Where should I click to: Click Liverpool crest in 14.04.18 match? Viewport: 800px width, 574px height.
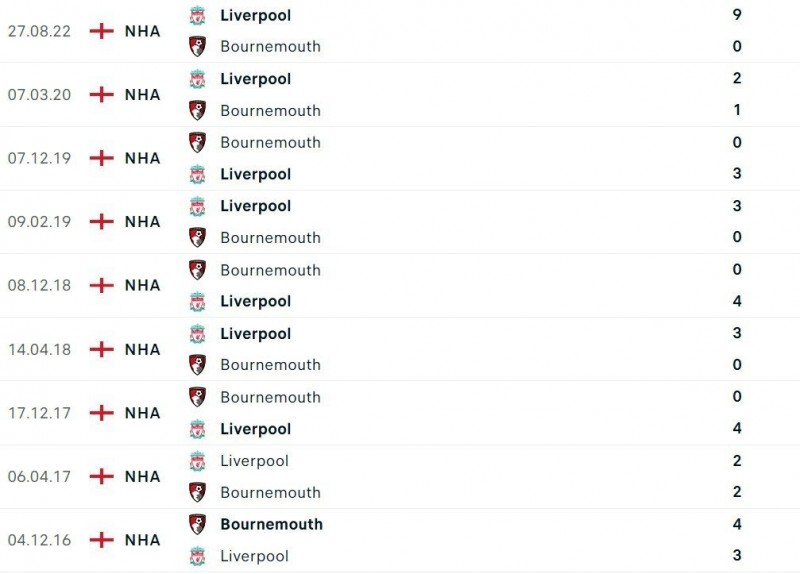pos(197,333)
